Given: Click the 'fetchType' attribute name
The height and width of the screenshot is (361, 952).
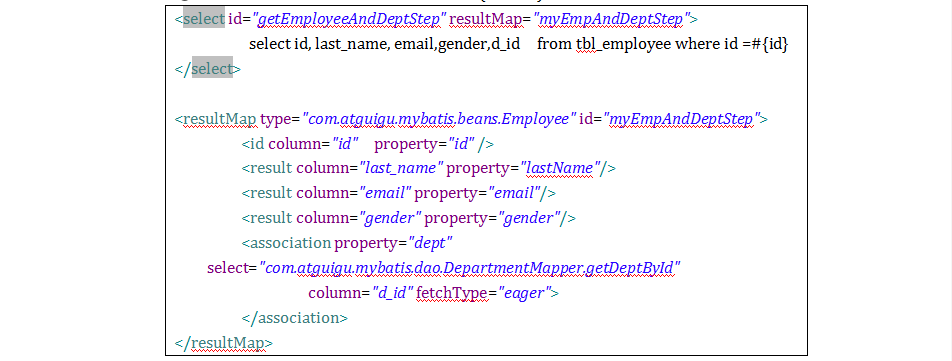Looking at the screenshot, I should point(452,293).
